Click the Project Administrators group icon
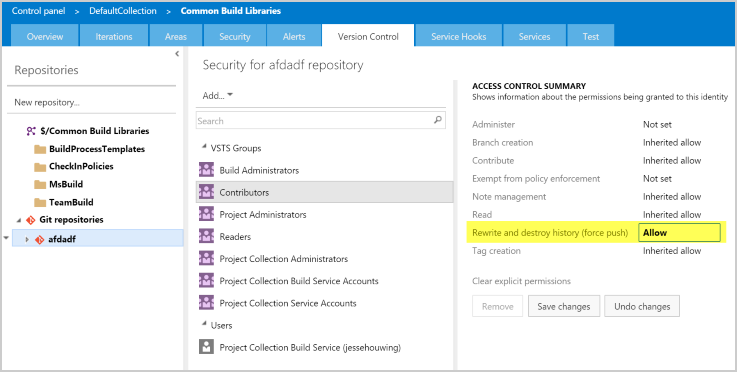 point(206,214)
